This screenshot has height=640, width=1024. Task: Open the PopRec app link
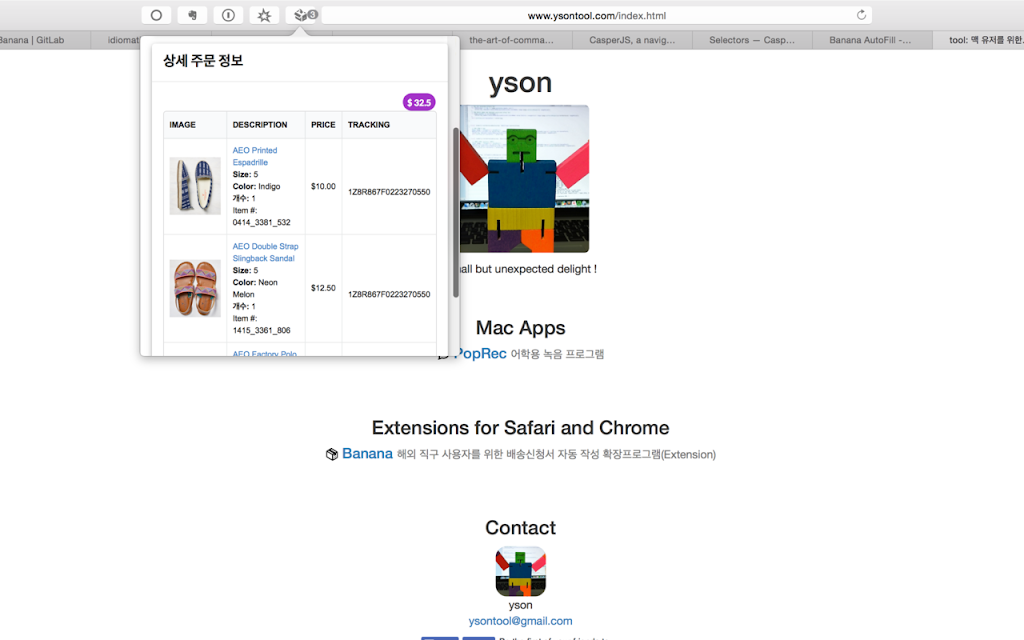tap(480, 353)
